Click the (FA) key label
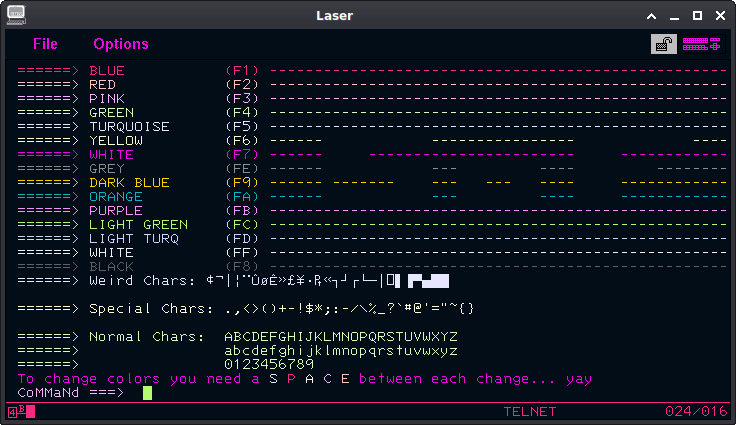736x425 pixels. point(242,197)
